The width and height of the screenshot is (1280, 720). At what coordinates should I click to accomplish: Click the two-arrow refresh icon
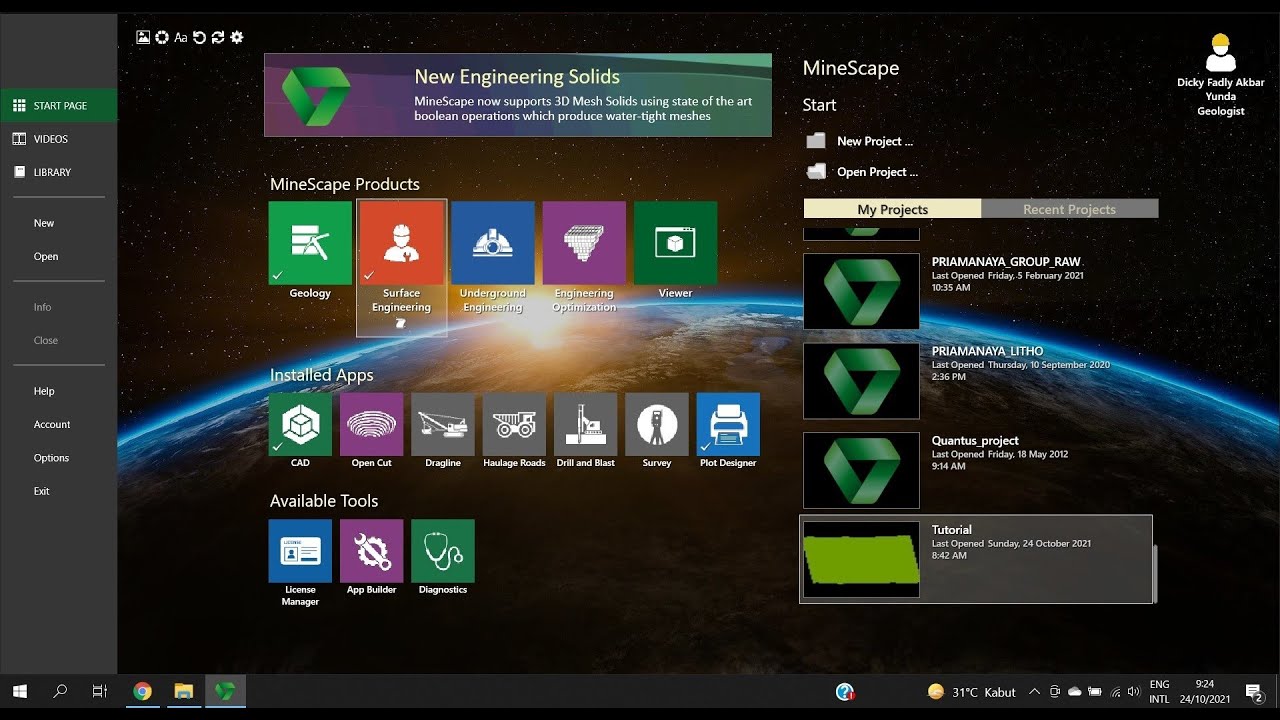point(217,37)
